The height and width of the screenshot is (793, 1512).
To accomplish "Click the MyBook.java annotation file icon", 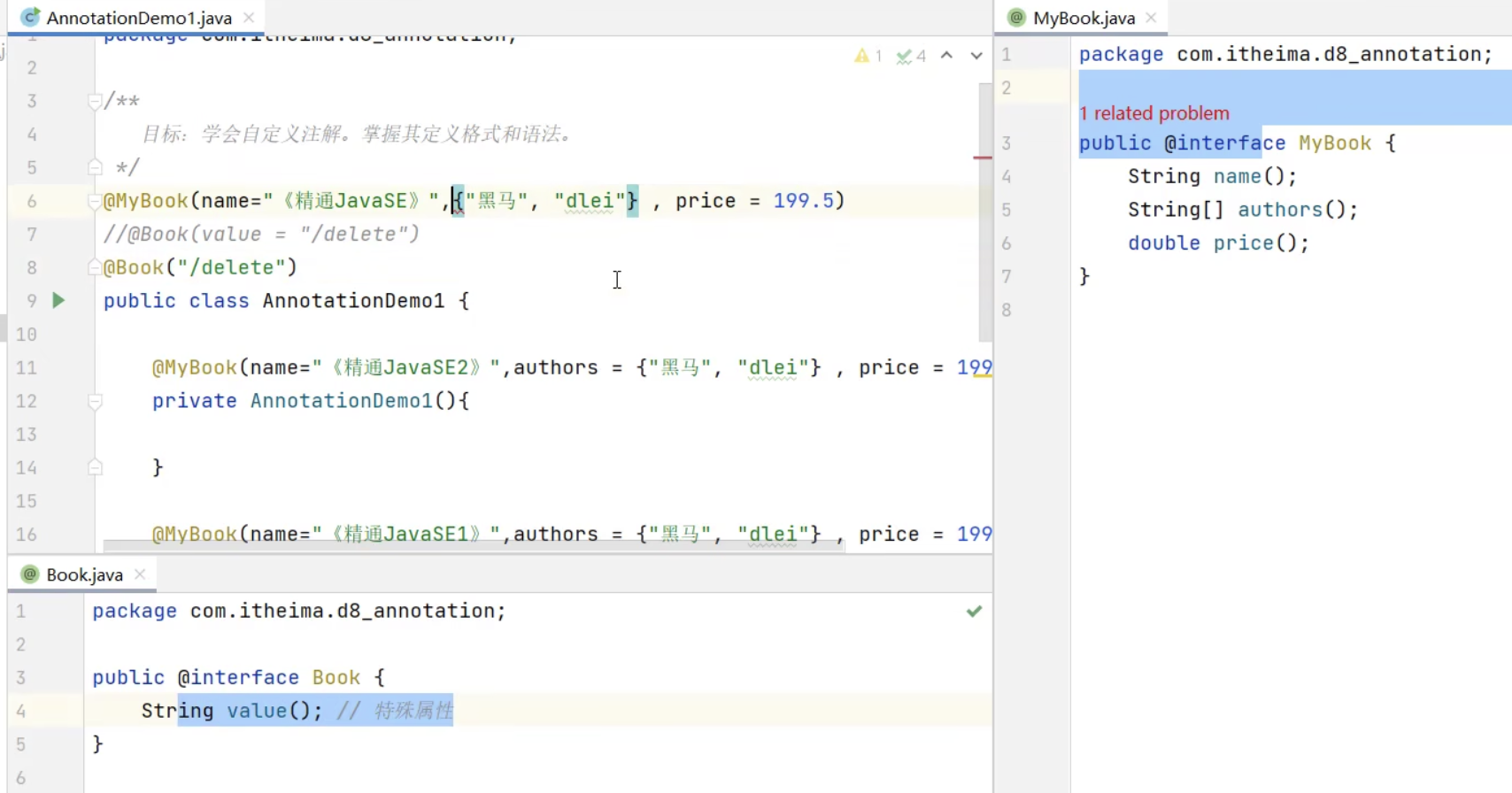I will coord(1016,18).
